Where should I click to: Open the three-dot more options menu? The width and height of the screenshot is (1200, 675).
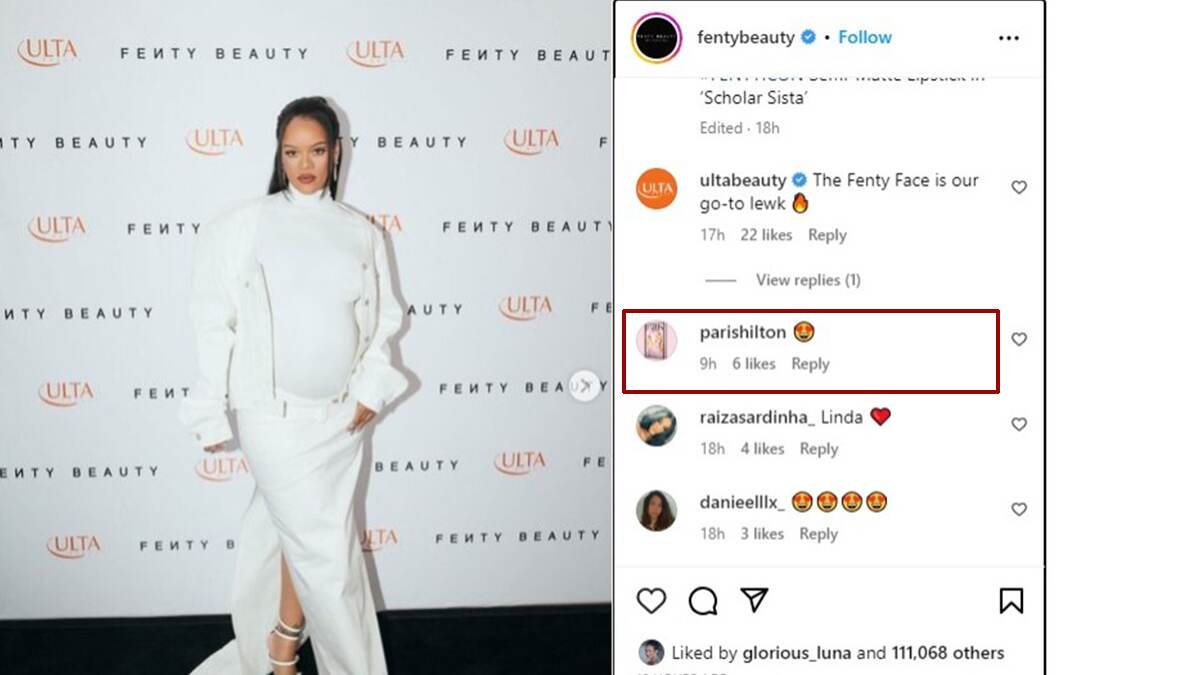1008,38
